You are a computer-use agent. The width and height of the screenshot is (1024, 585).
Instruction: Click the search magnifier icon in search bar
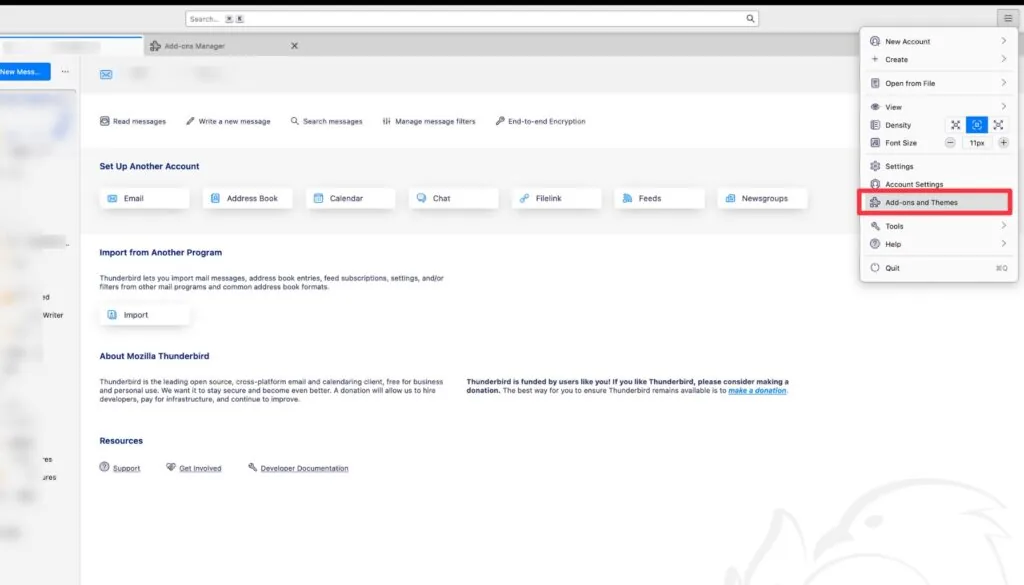[750, 19]
